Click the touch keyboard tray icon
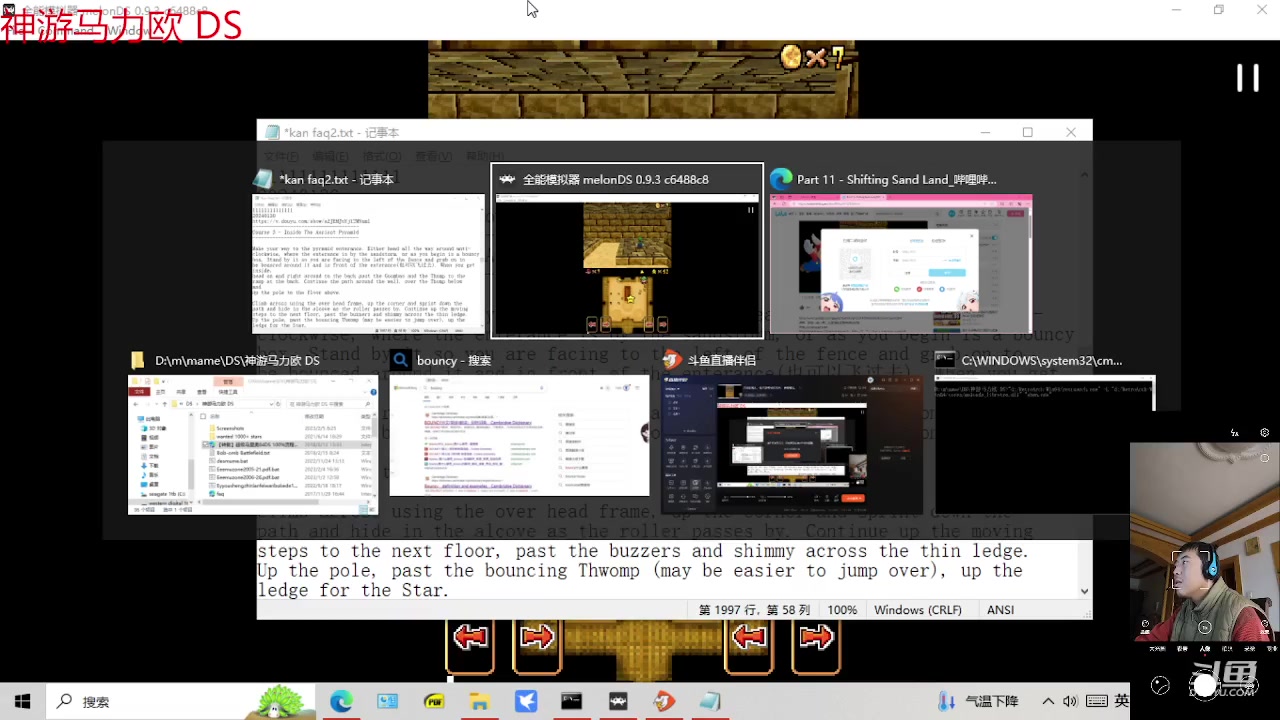 (1096, 701)
